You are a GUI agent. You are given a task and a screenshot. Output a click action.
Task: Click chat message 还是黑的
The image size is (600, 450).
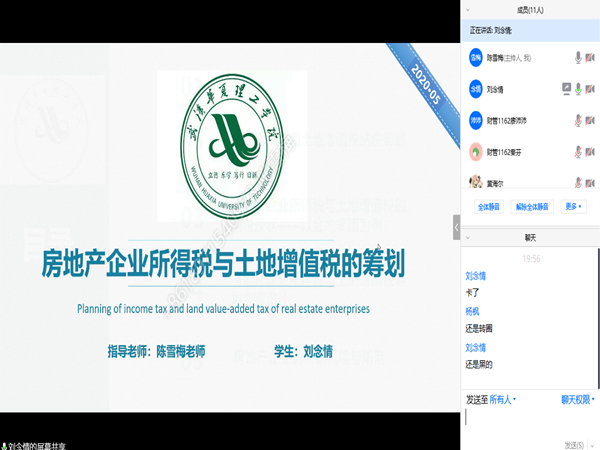pos(479,364)
